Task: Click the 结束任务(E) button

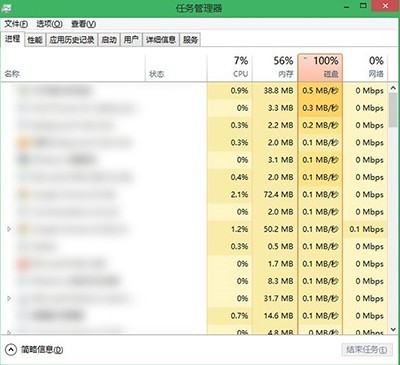Action: tap(367, 349)
